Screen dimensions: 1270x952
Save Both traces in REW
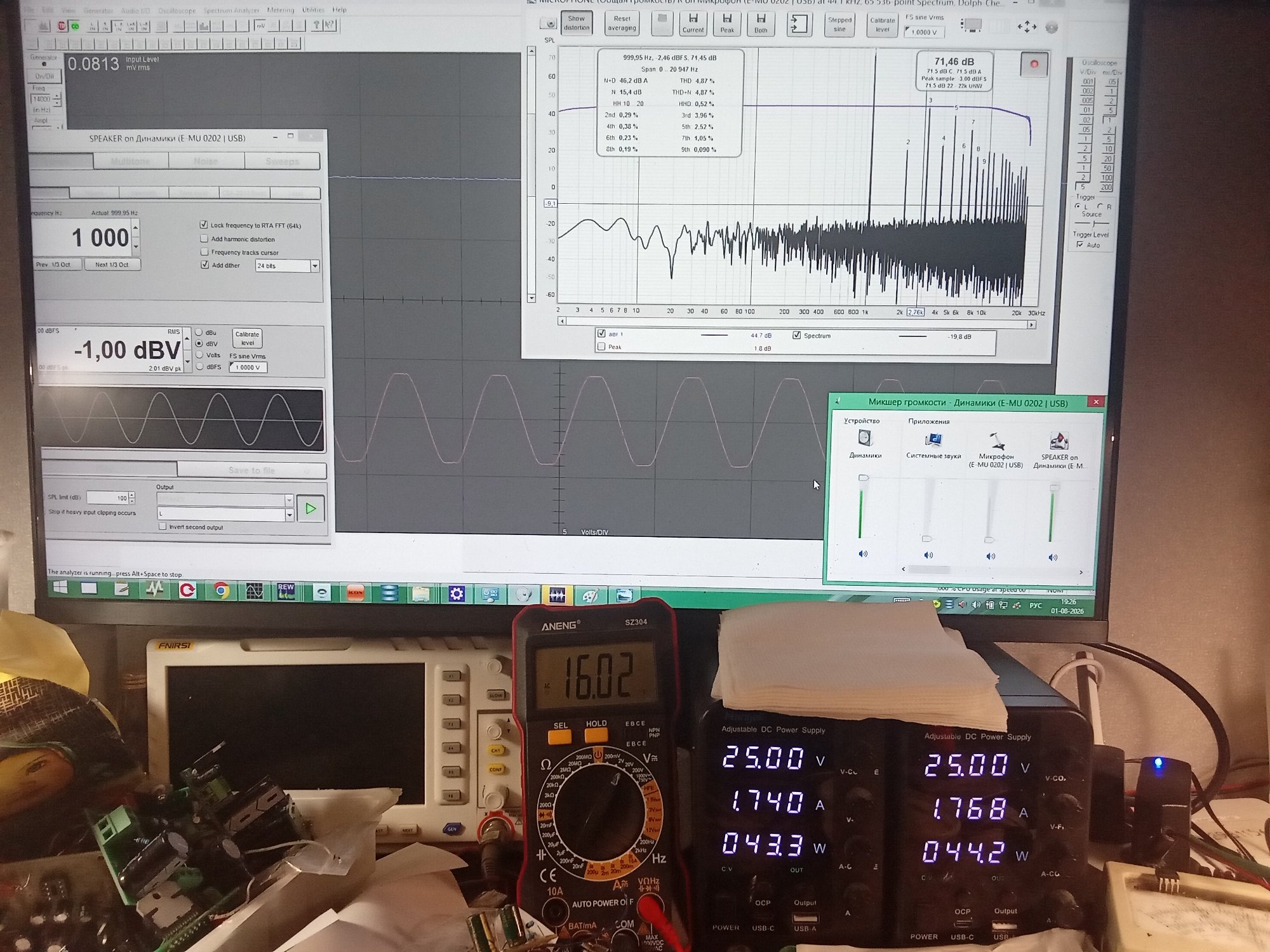pyautogui.click(x=761, y=23)
